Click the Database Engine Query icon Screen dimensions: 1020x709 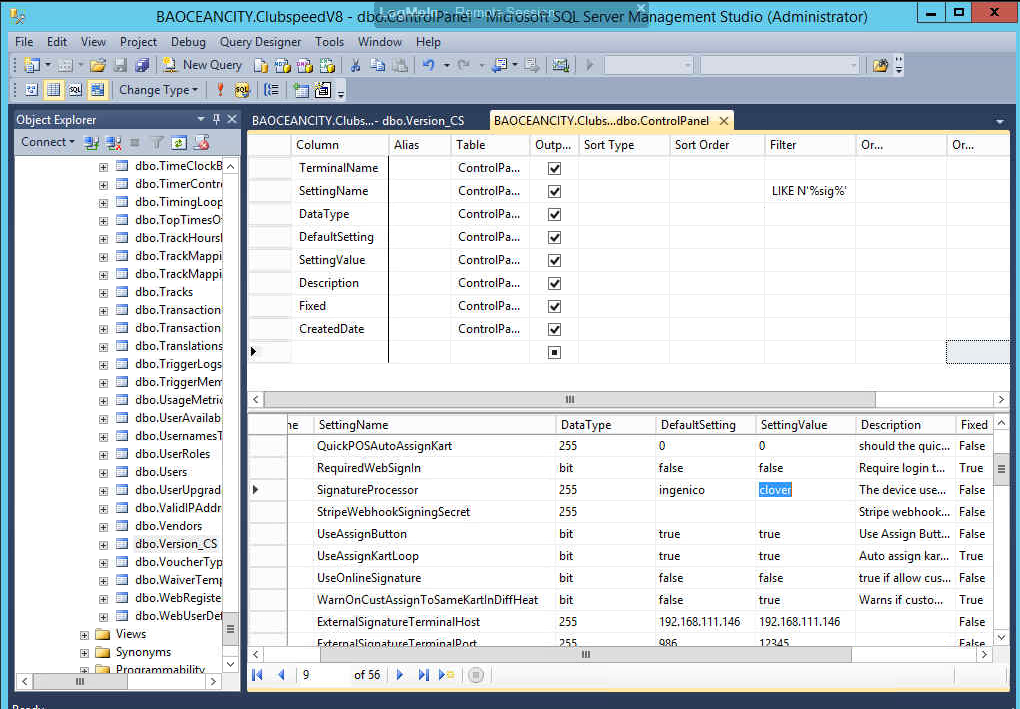(261, 65)
